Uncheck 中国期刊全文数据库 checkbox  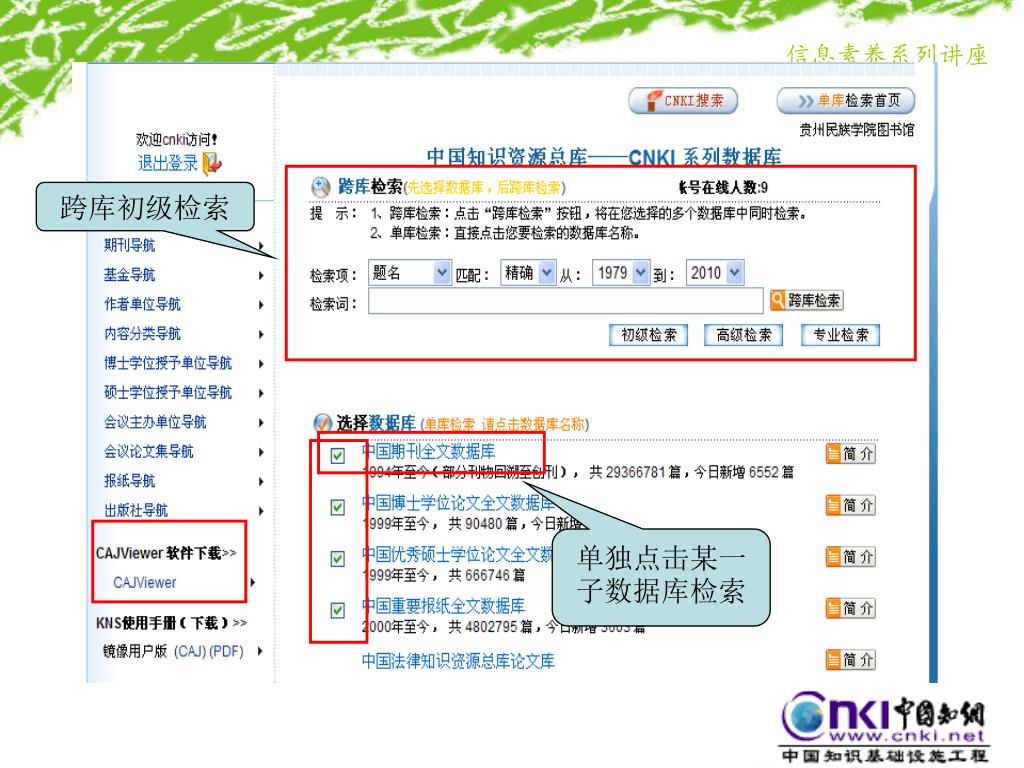[x=338, y=455]
